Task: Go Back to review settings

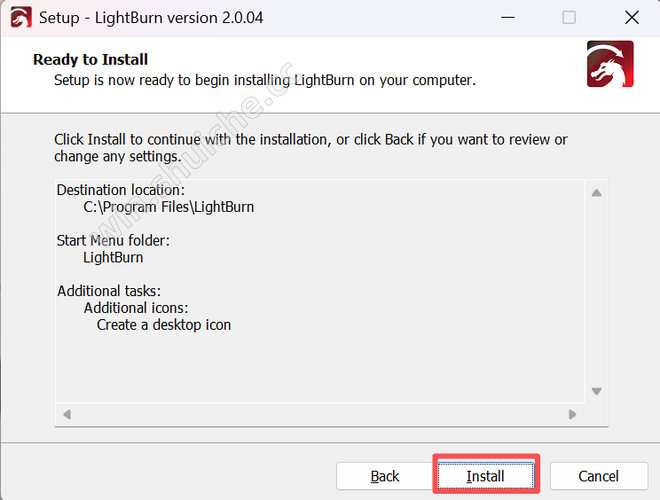Action: tap(384, 476)
